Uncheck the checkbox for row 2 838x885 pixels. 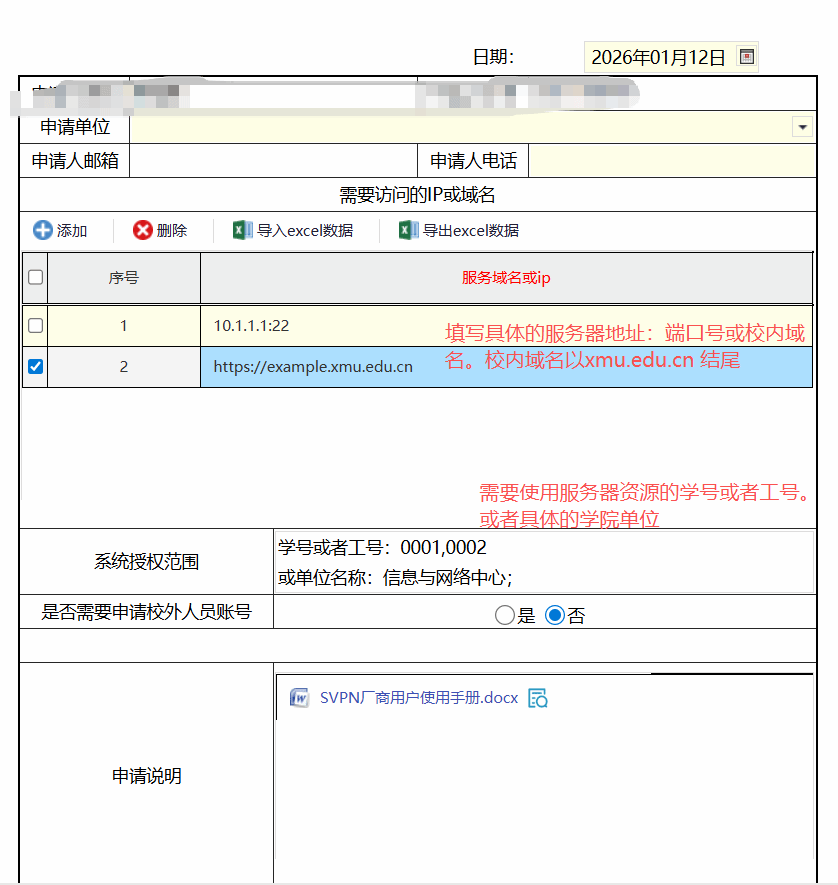[x=35, y=367]
